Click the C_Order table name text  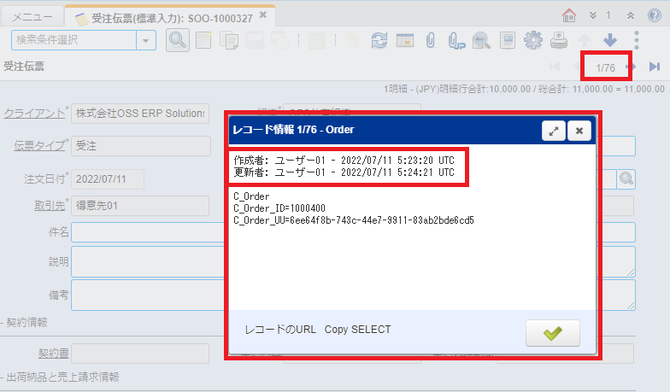point(251,196)
